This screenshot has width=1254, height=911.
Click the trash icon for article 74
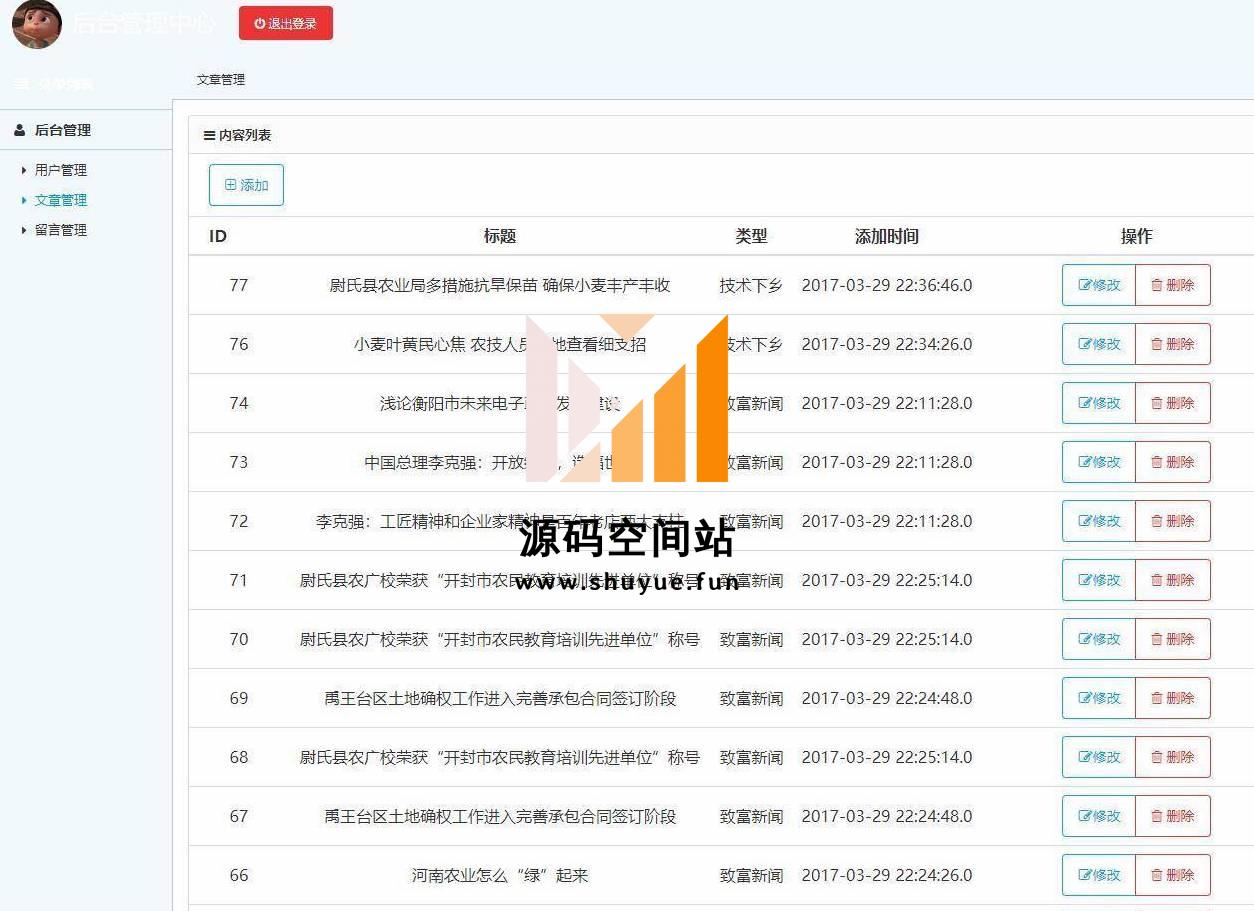1157,403
